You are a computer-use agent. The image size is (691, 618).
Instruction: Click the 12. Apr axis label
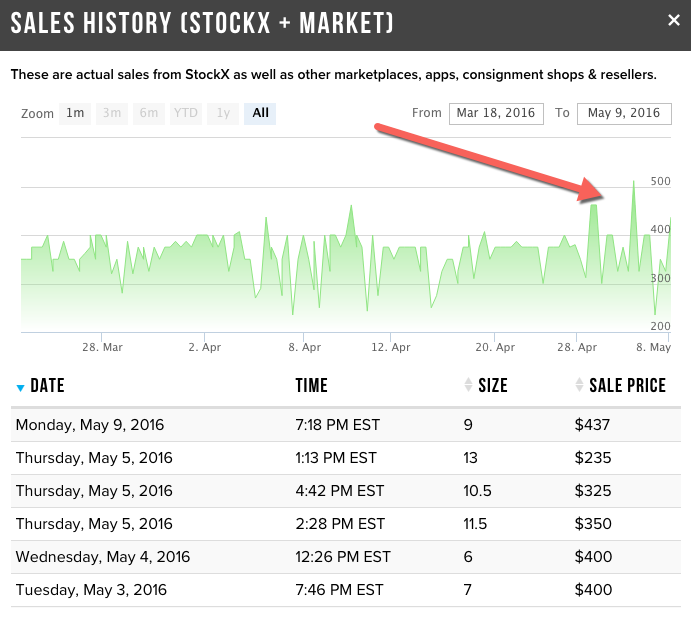(x=390, y=347)
